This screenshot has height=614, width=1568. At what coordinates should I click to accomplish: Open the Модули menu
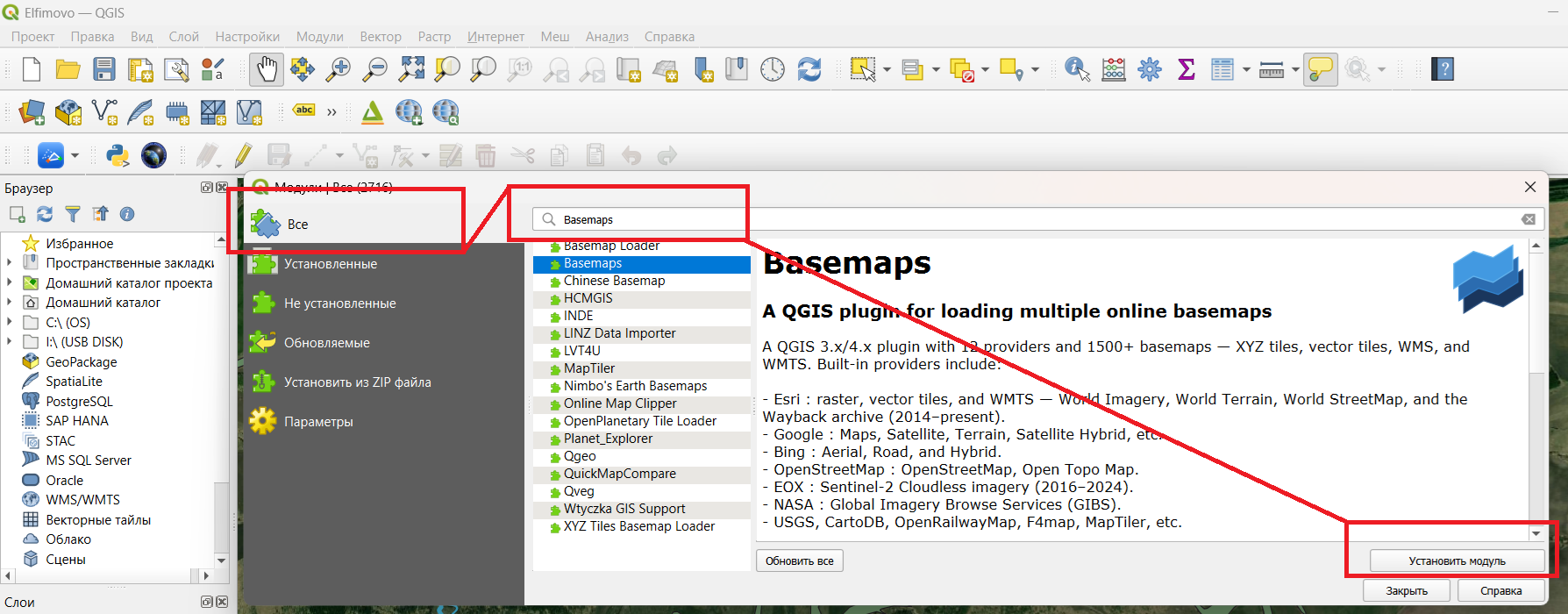tap(319, 36)
